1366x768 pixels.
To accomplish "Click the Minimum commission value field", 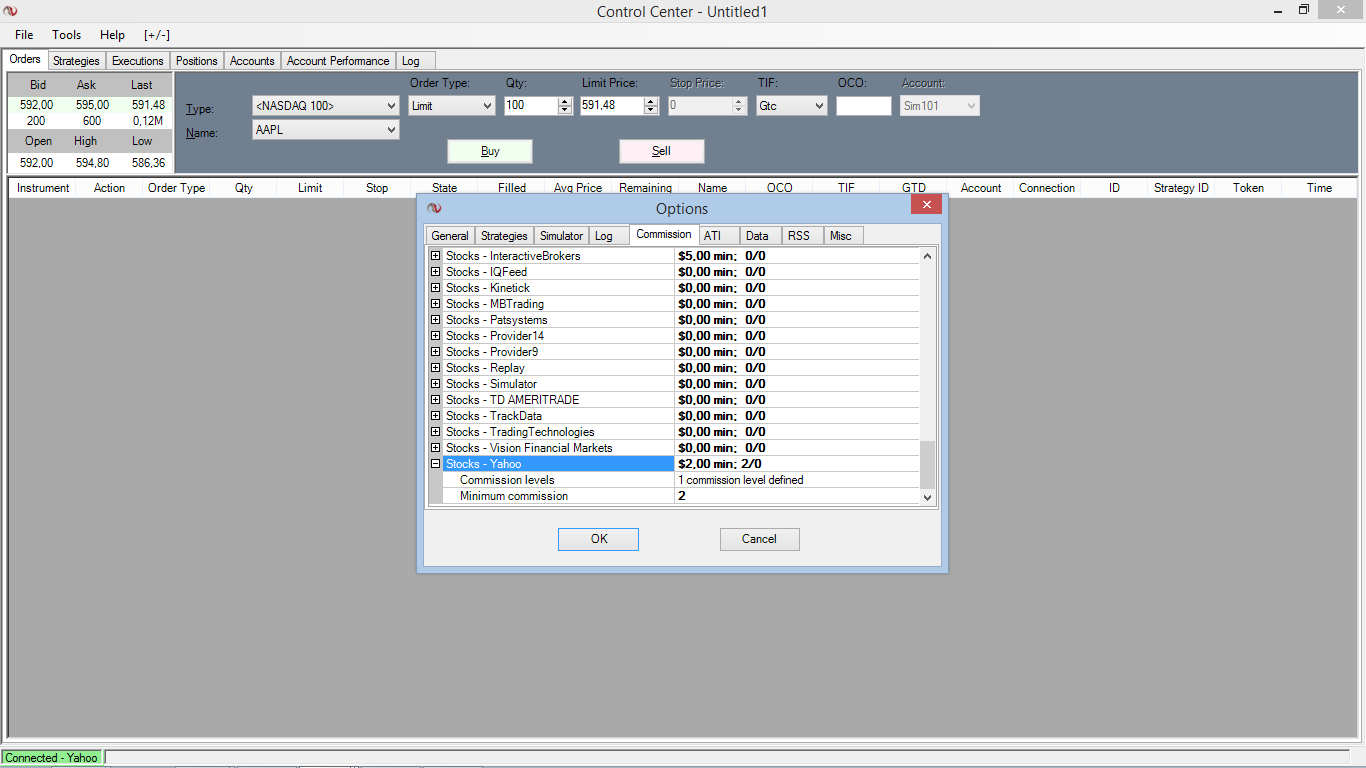I will tap(795, 496).
